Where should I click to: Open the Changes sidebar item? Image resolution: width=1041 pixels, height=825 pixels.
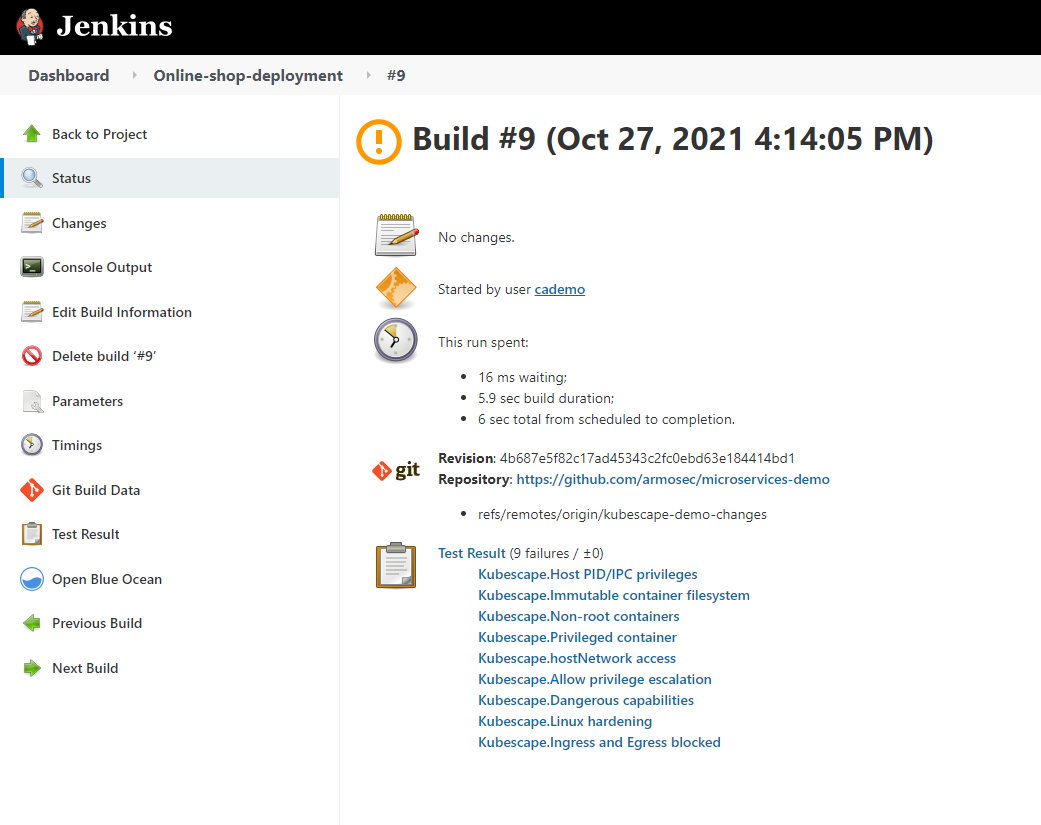point(79,223)
